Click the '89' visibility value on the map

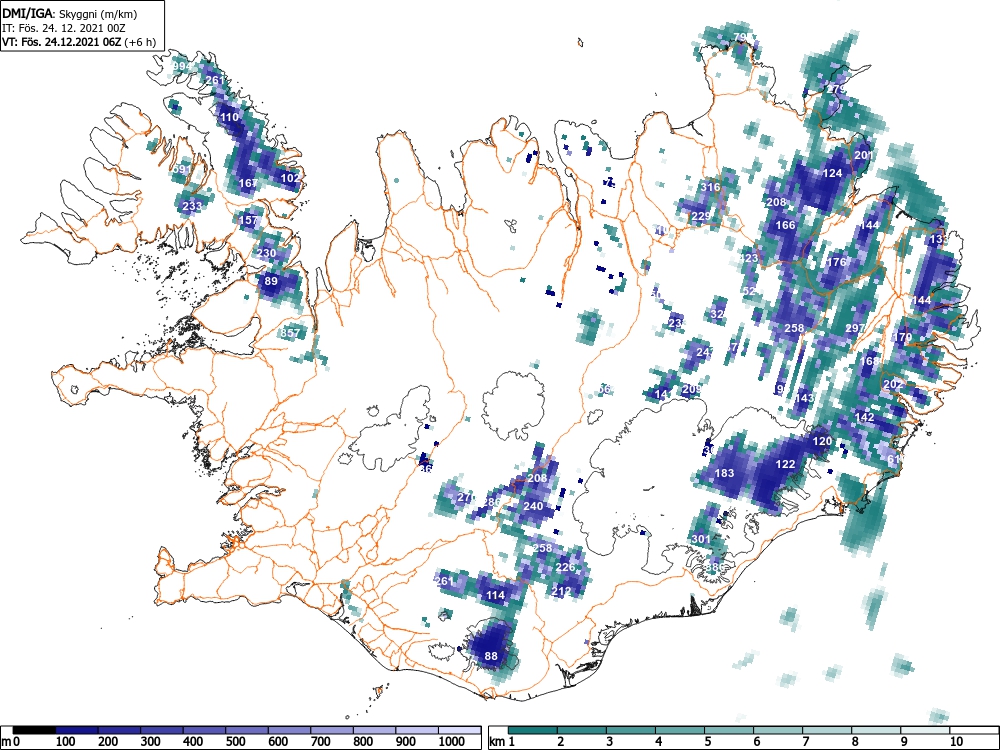[x=271, y=281]
